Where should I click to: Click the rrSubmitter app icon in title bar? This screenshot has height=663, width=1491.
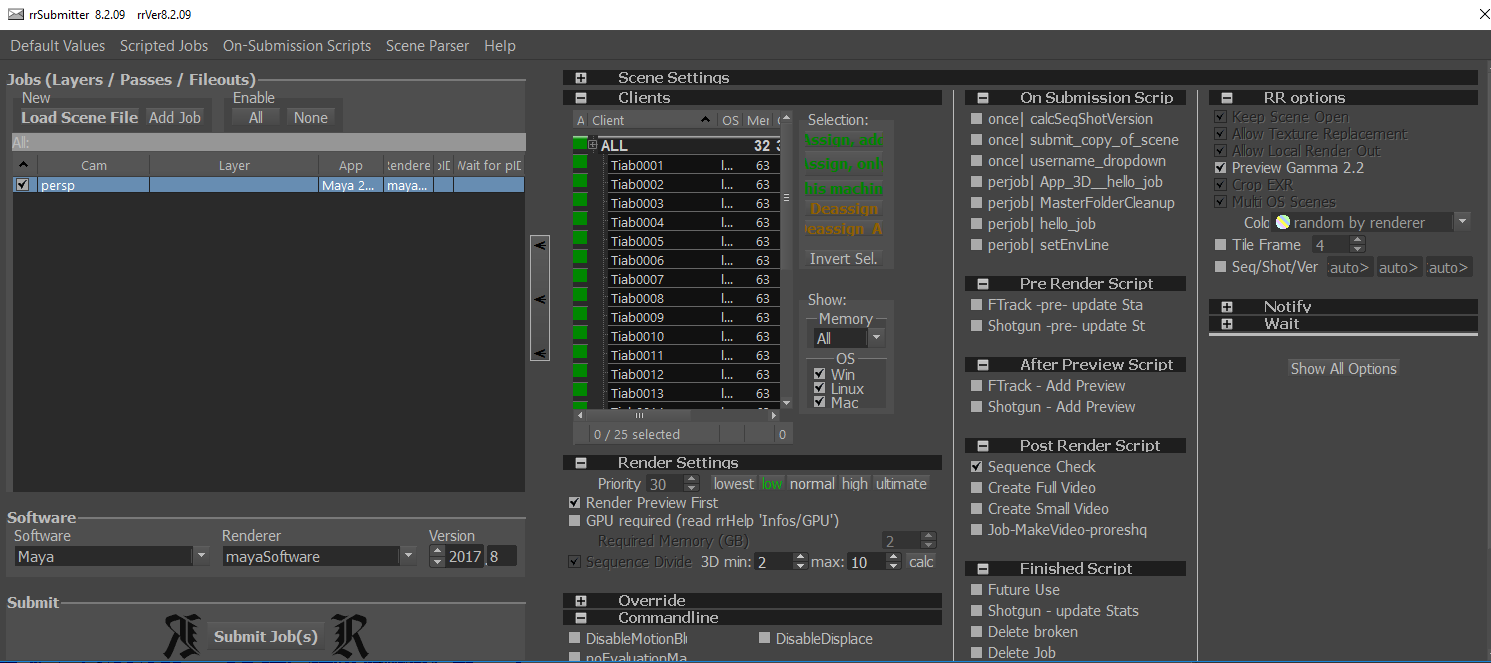click(x=17, y=15)
